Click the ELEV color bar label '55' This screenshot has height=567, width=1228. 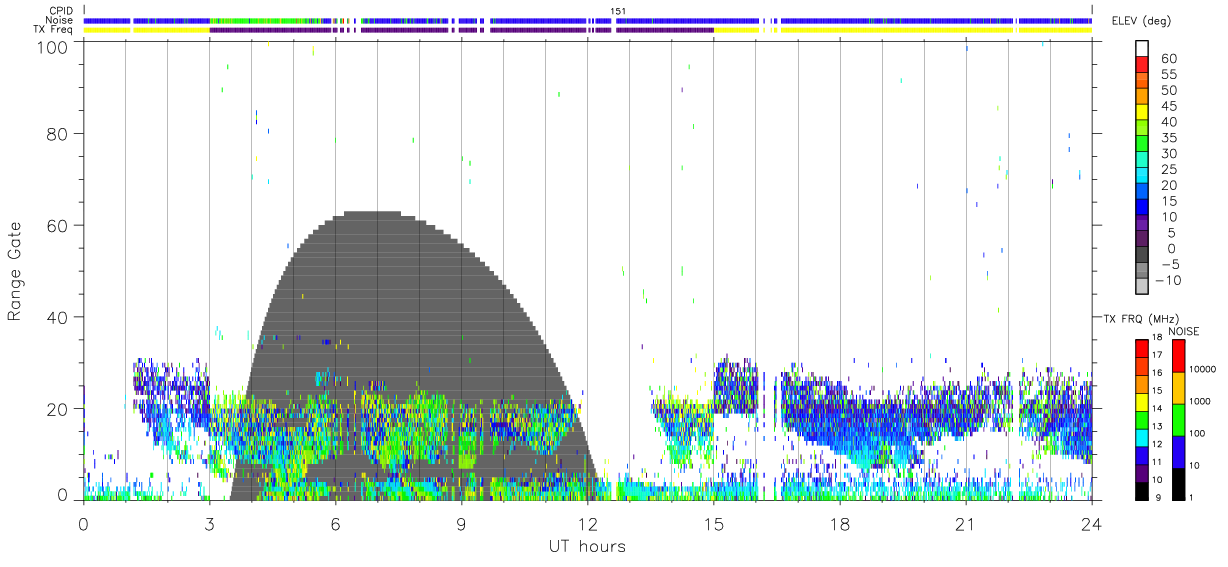pyautogui.click(x=1167, y=74)
